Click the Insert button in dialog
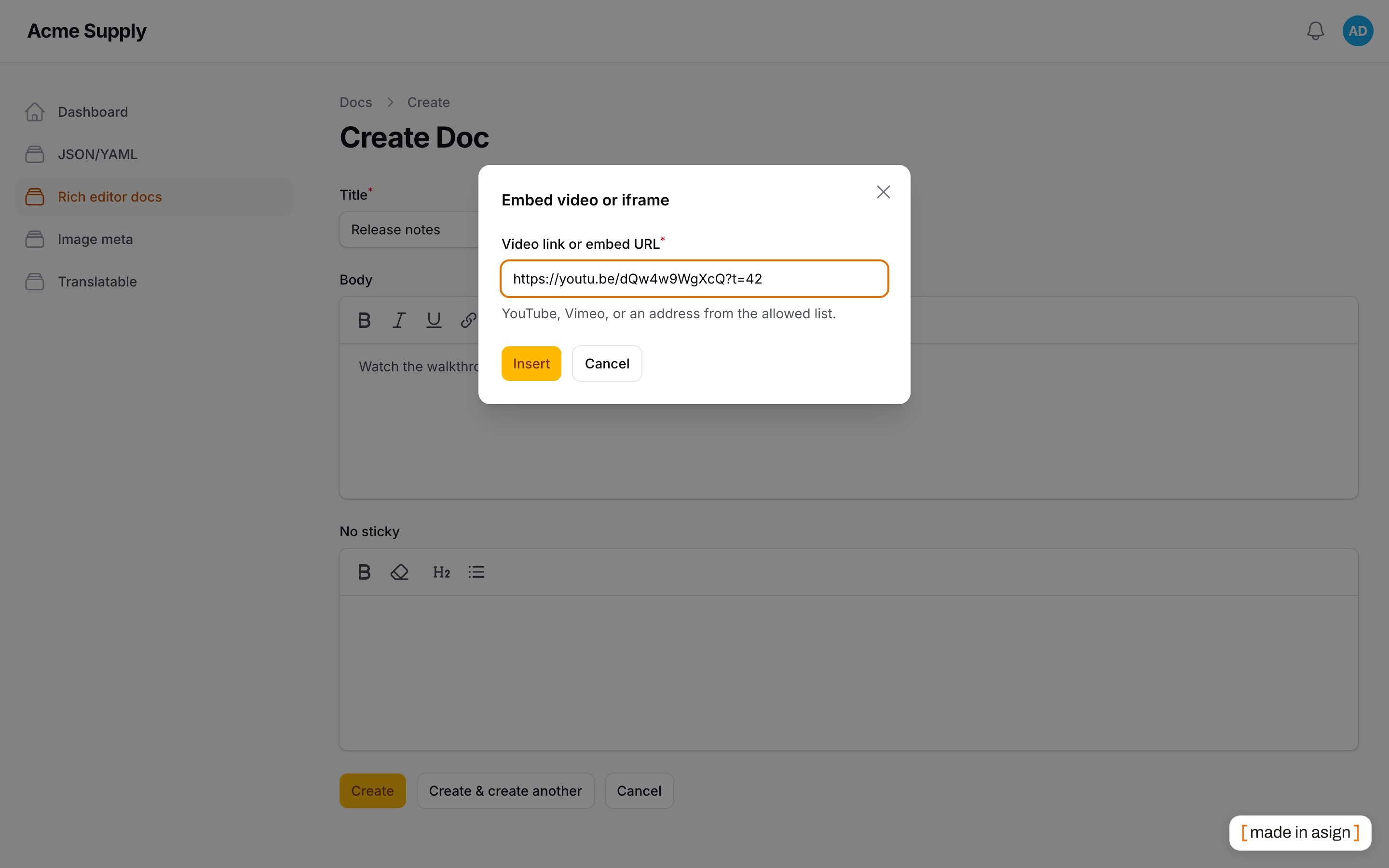This screenshot has height=868, width=1389. 531,364
